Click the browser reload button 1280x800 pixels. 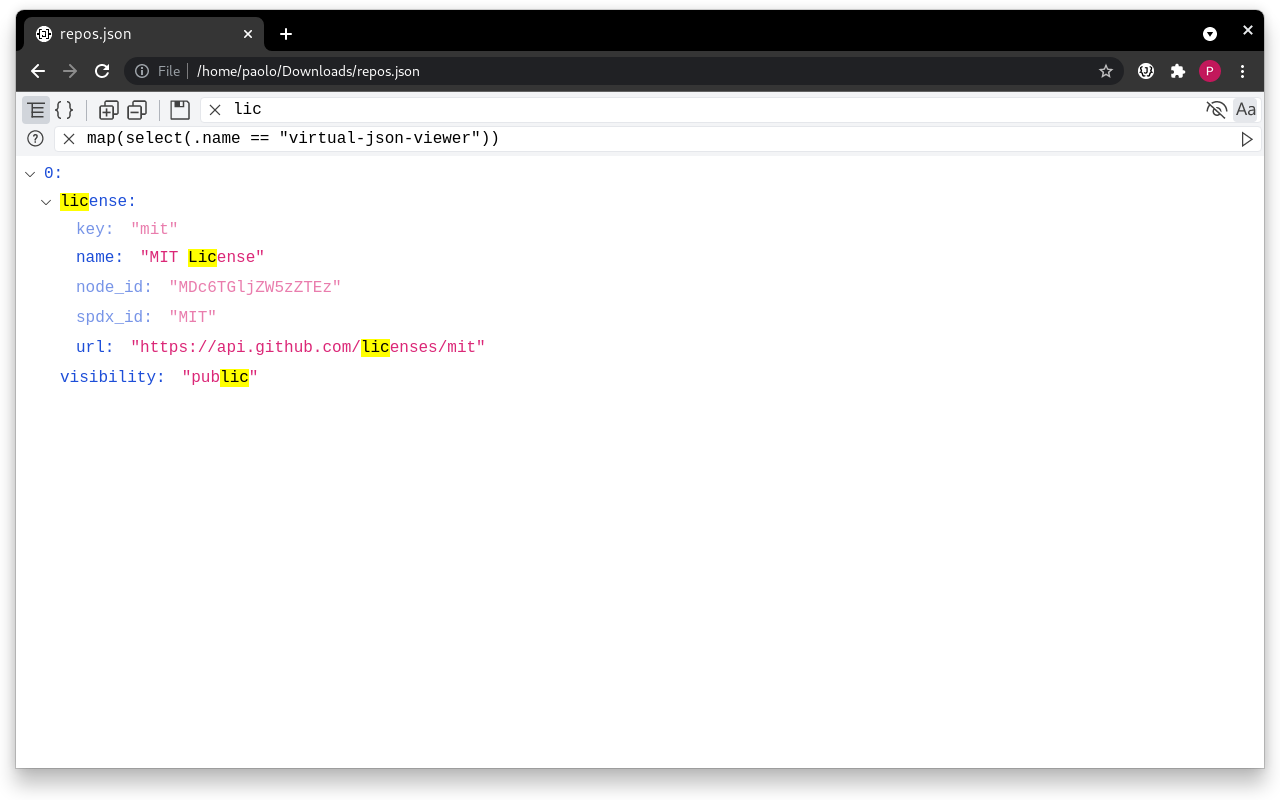[102, 71]
